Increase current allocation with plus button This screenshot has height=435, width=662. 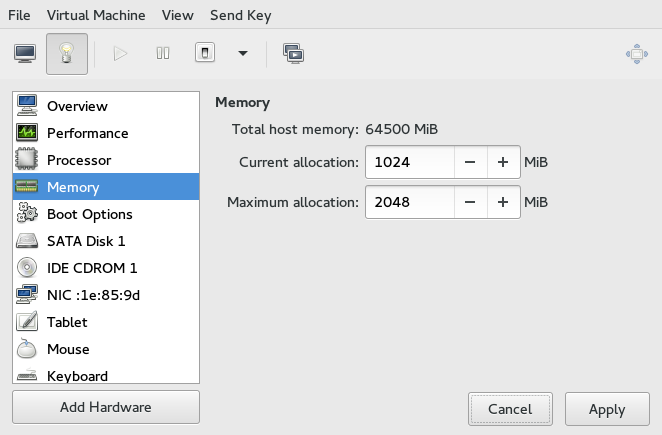click(x=503, y=162)
